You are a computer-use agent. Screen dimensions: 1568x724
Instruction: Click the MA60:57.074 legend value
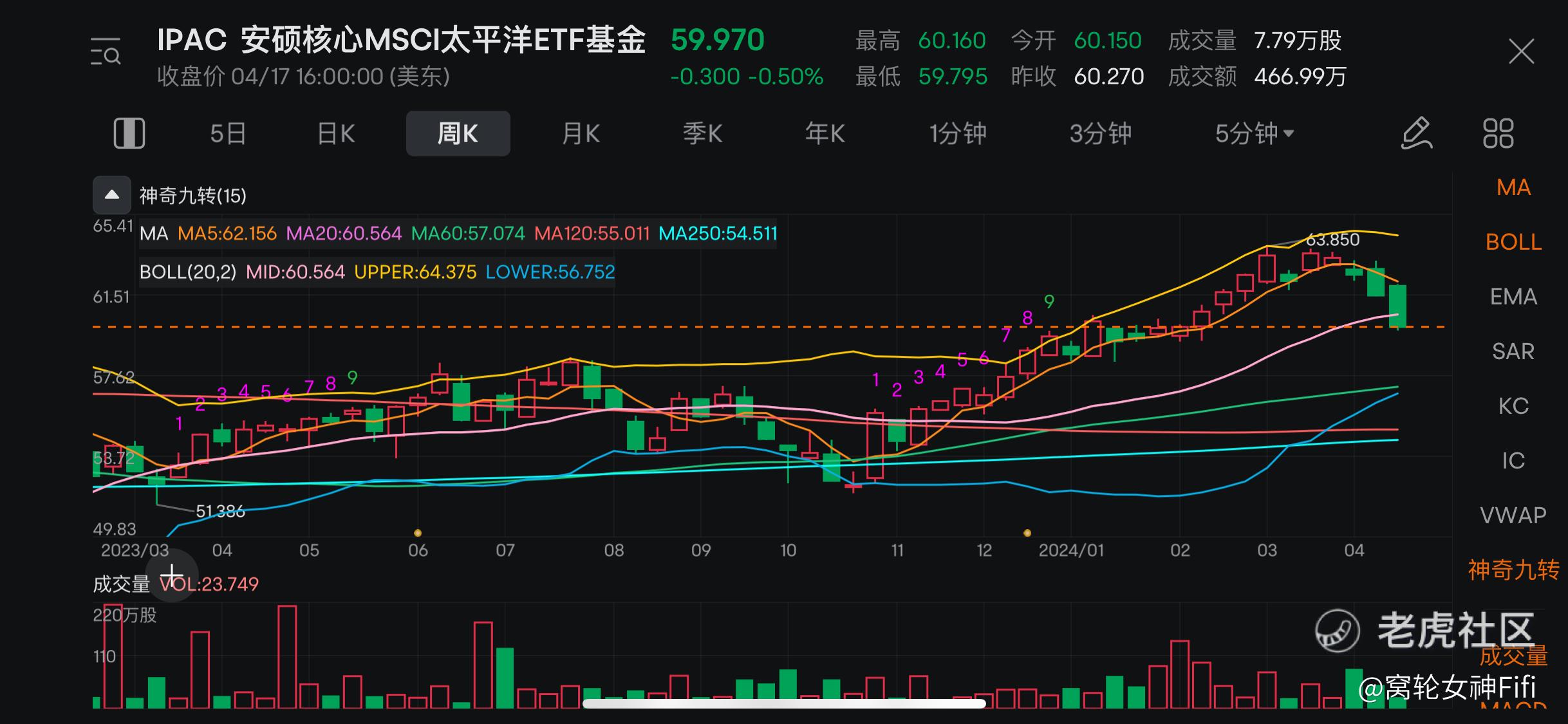click(x=468, y=233)
